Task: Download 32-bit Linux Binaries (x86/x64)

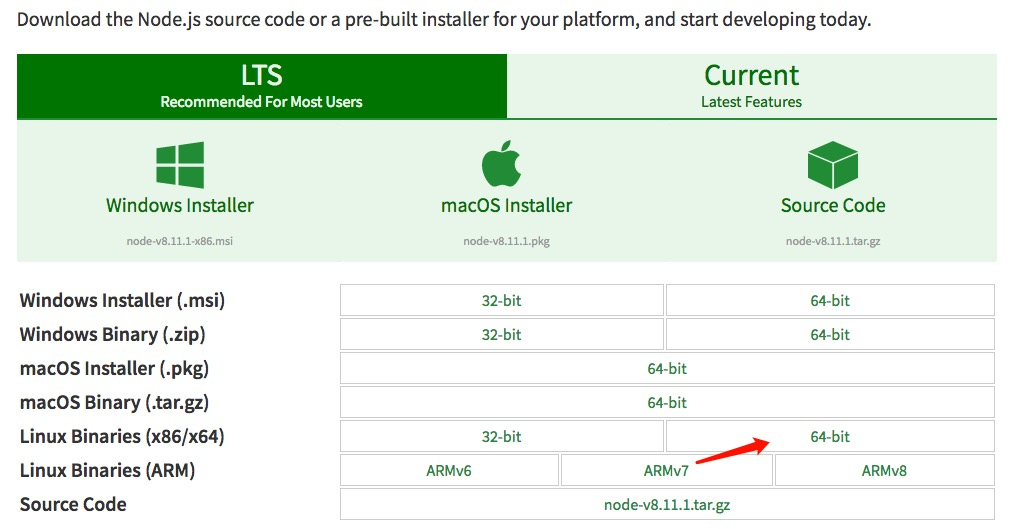Action: 502,436
